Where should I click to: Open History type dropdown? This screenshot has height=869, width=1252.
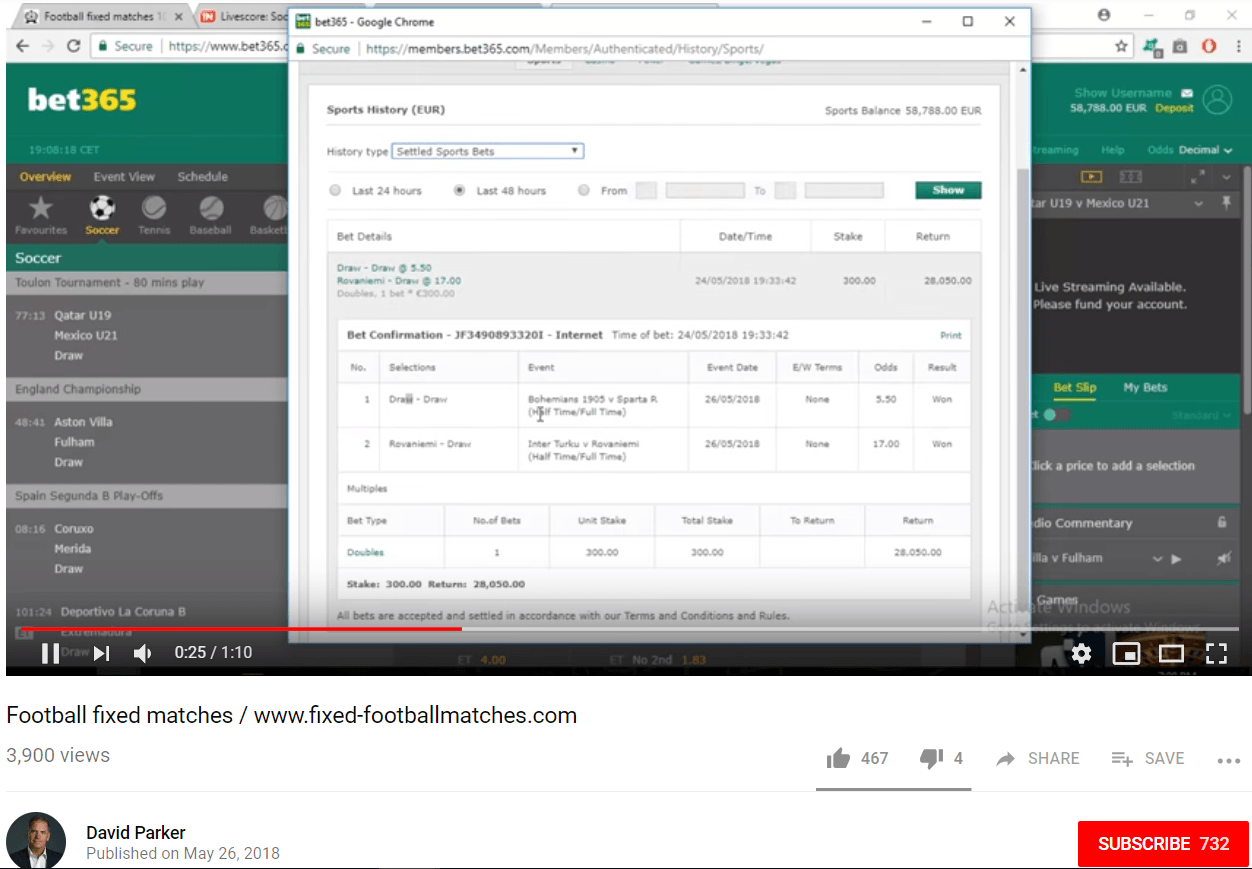point(487,151)
